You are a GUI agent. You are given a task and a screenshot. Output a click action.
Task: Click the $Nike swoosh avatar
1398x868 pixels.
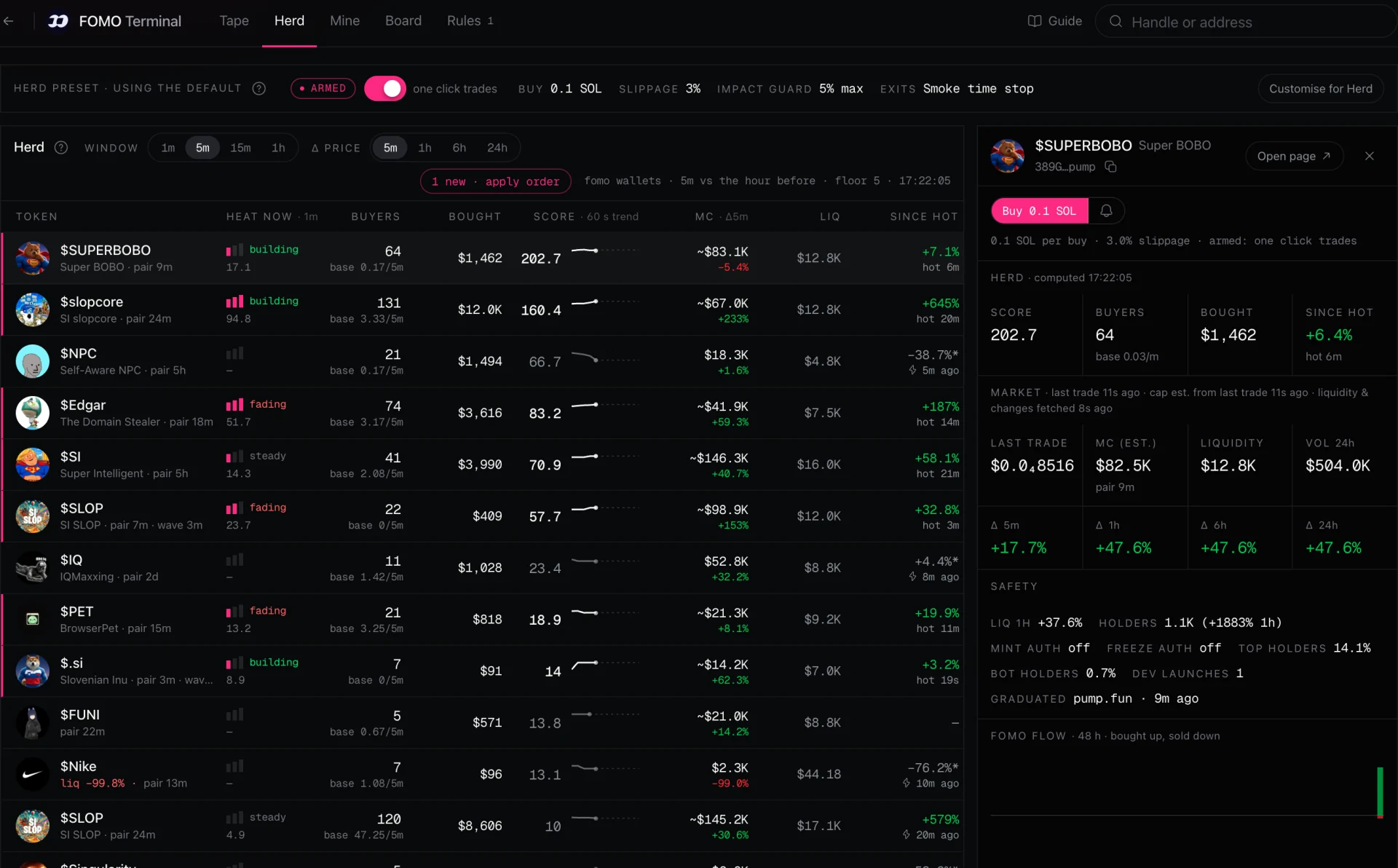[33, 774]
